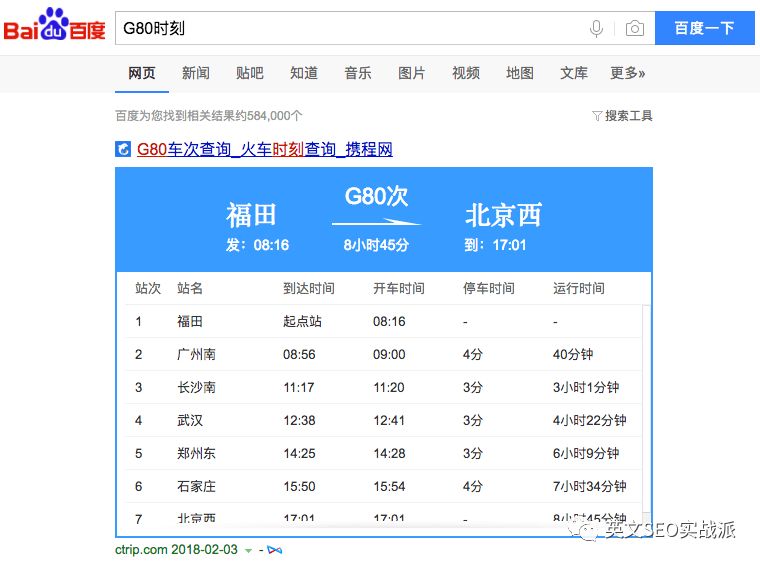Open the 文库 tab
760x563 pixels.
tap(574, 73)
